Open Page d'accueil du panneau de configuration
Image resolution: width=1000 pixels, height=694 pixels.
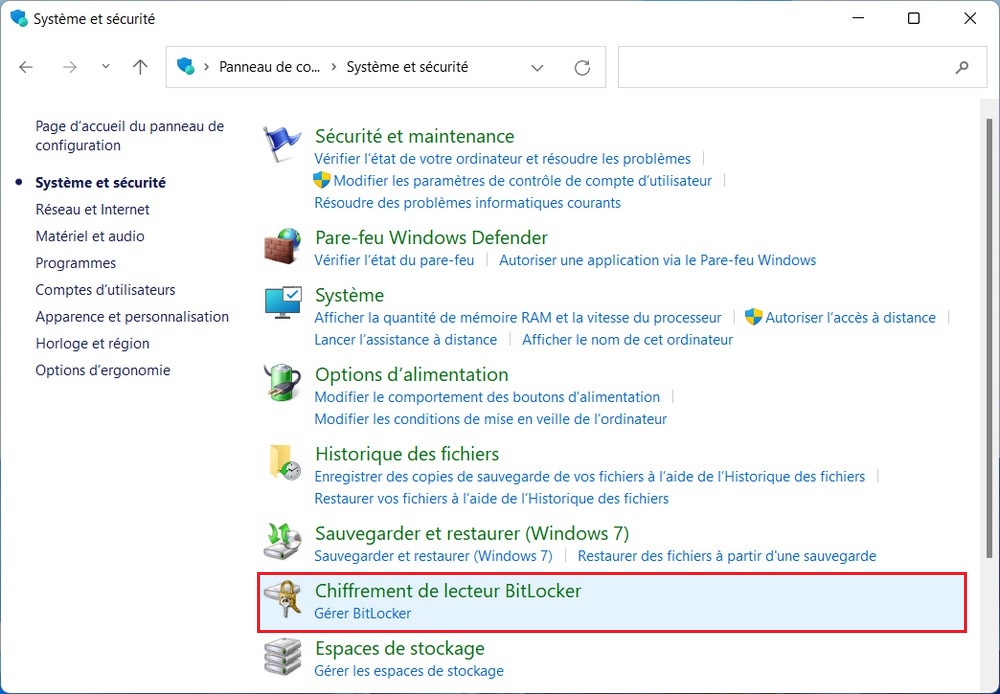pyautogui.click(x=130, y=136)
